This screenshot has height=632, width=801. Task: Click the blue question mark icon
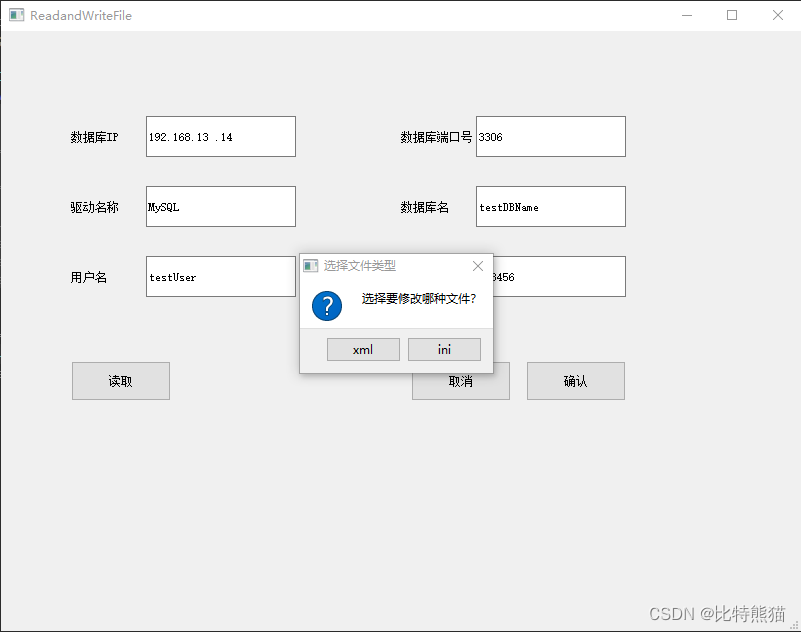(x=326, y=306)
